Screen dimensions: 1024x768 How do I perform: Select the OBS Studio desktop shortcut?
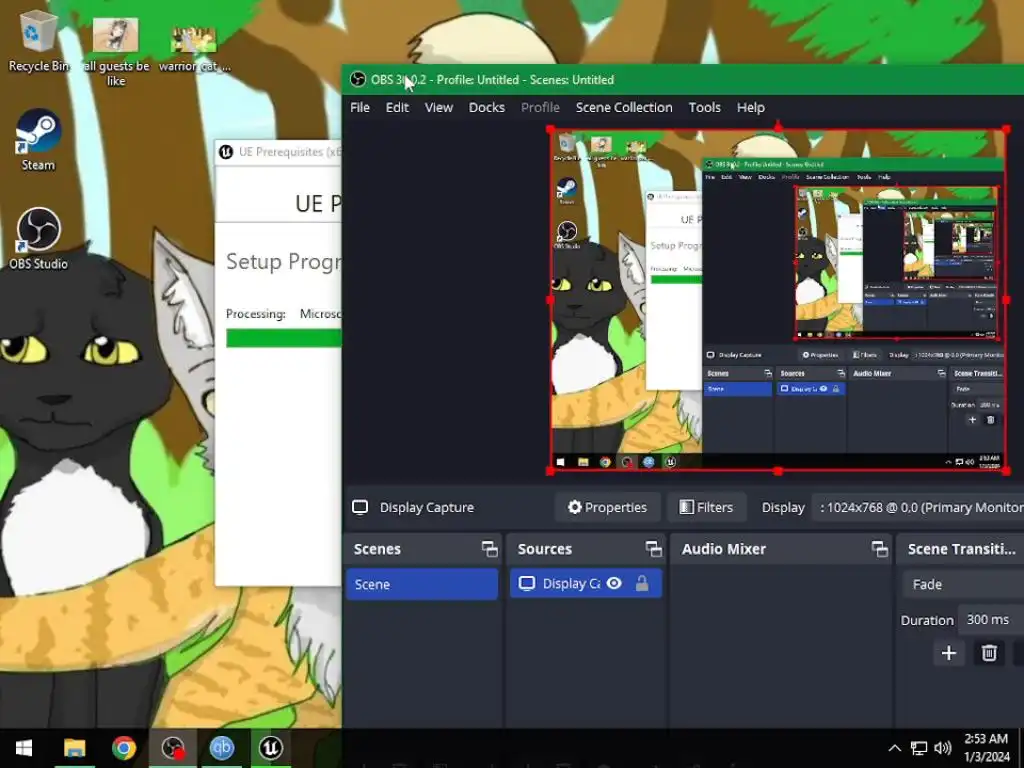pos(38,239)
